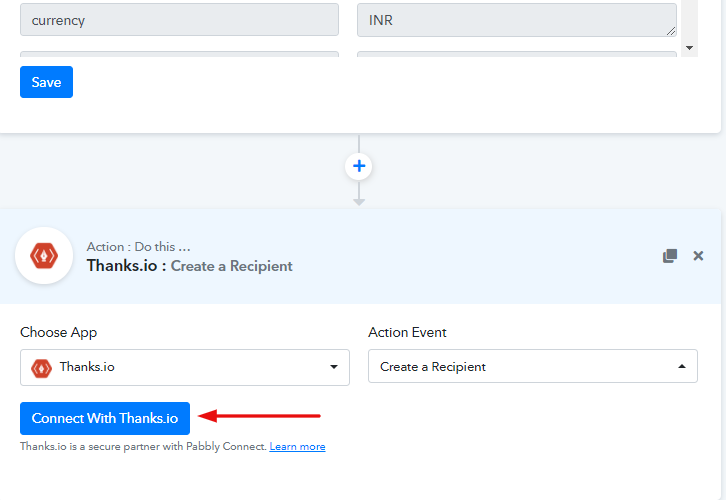Clone the Thanks.io action step
This screenshot has height=500, width=726.
670,256
